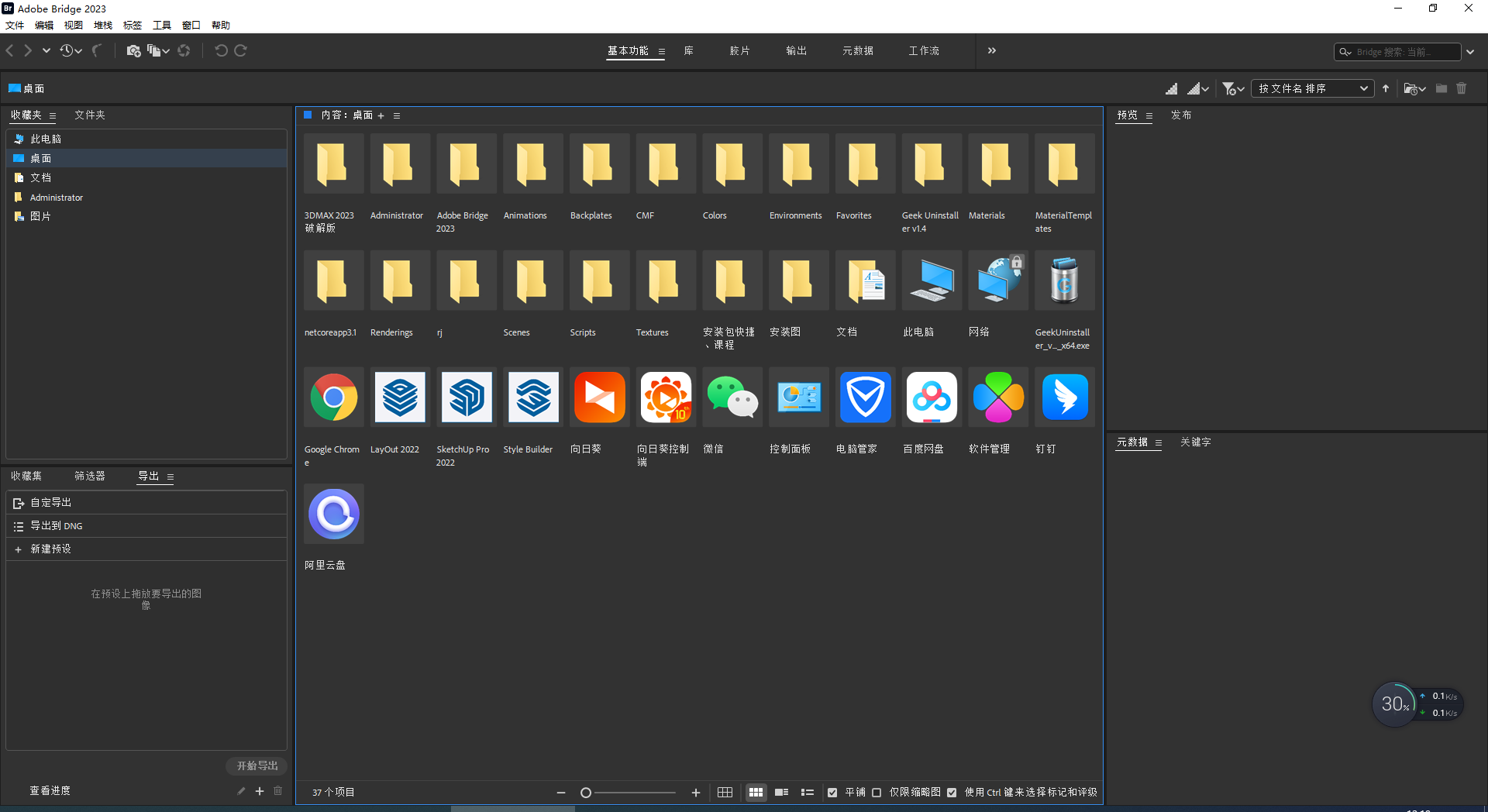Open the 按文件名排序 sort dropdown

pyautogui.click(x=1312, y=88)
